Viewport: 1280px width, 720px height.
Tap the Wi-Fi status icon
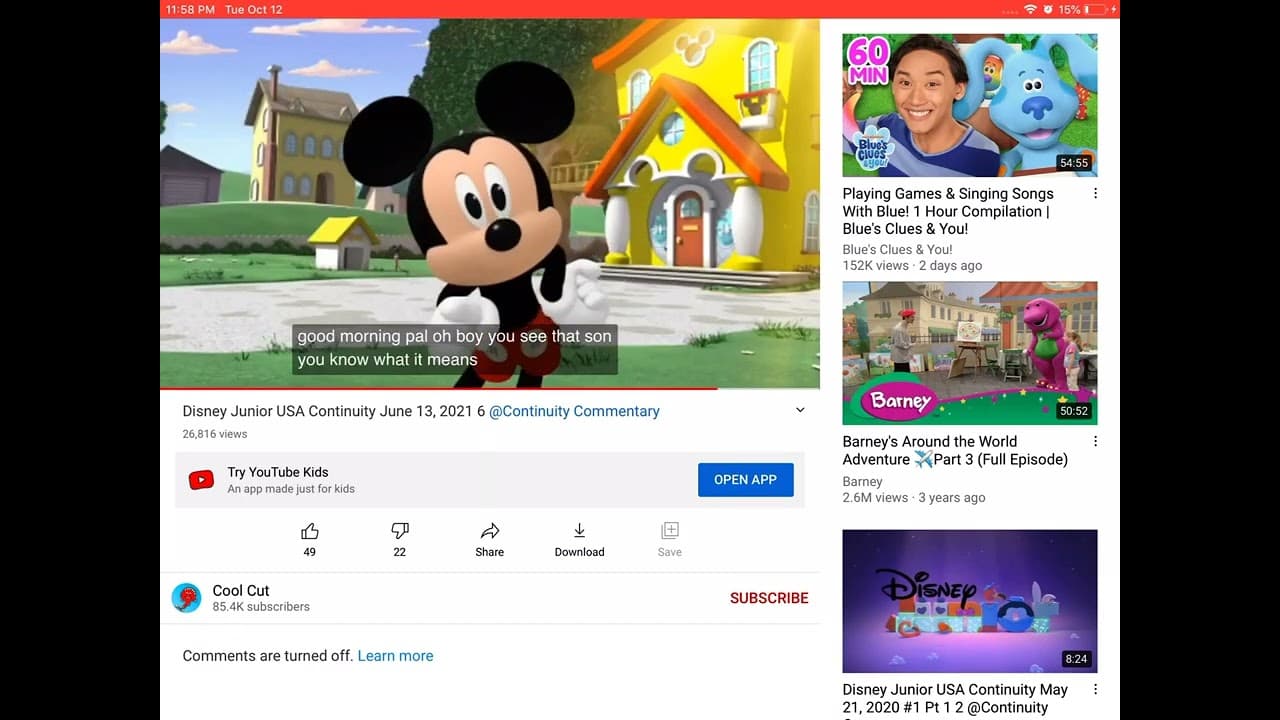pyautogui.click(x=1030, y=9)
